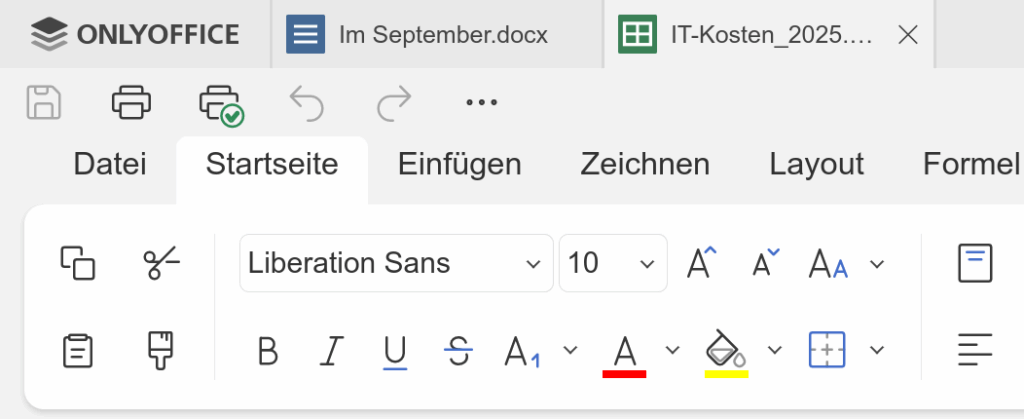This screenshot has height=419, width=1024.
Task: Toggle bold formatting
Action: pos(268,351)
